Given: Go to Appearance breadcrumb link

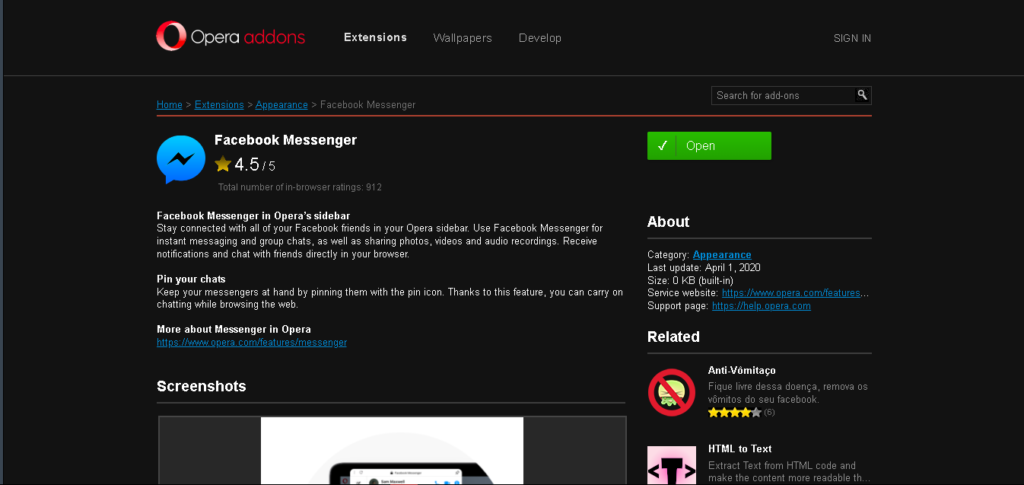Looking at the screenshot, I should point(281,104).
